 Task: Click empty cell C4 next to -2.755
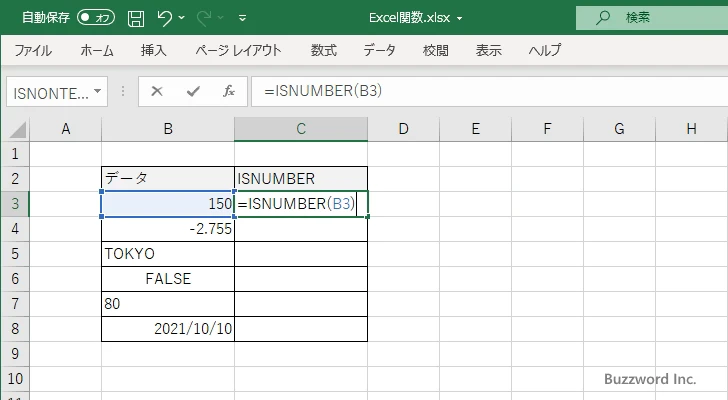coord(301,229)
